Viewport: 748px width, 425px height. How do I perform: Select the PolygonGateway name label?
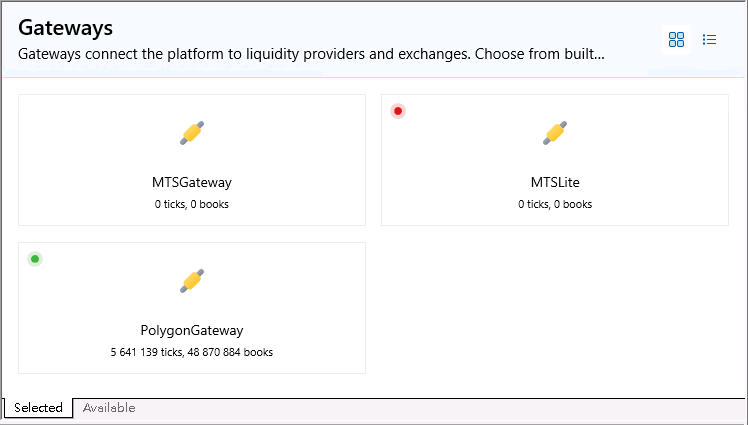coord(192,330)
